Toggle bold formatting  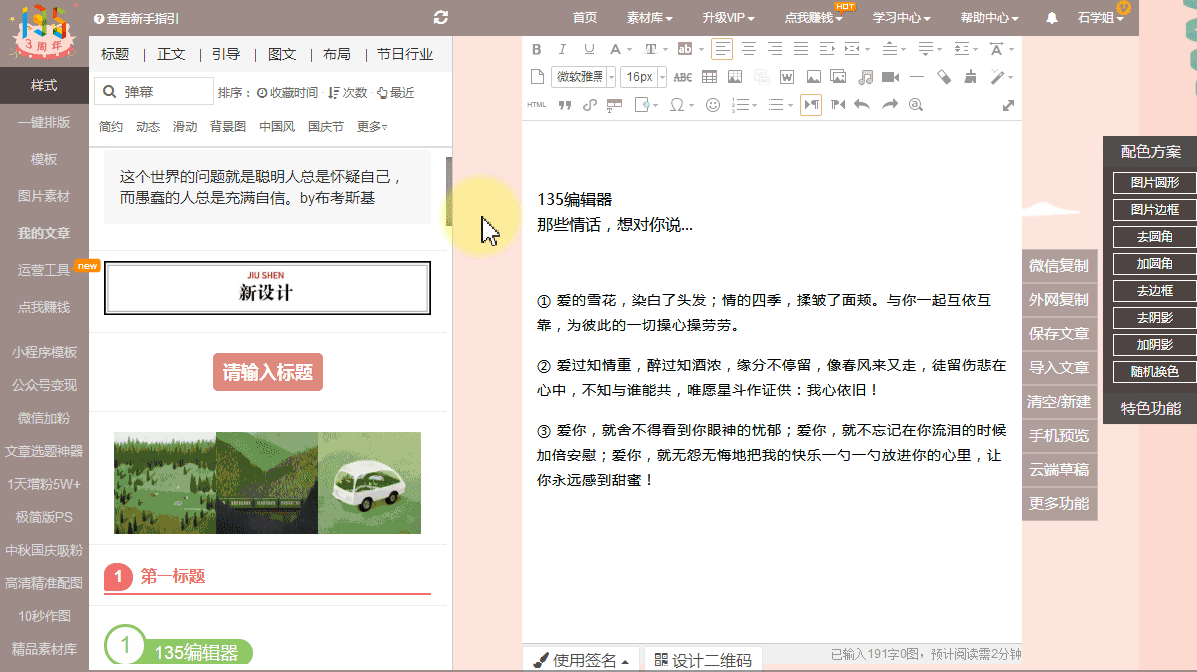point(537,50)
